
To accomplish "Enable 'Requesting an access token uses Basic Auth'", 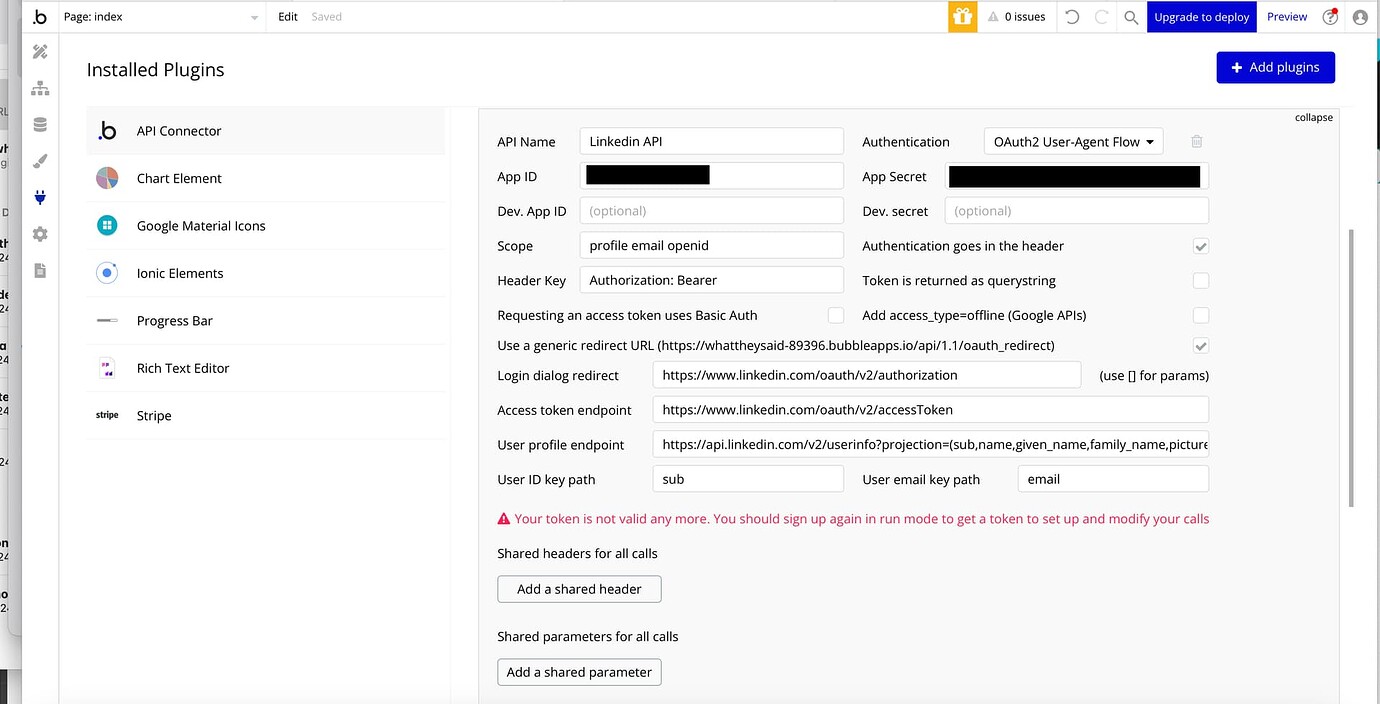I will [836, 315].
